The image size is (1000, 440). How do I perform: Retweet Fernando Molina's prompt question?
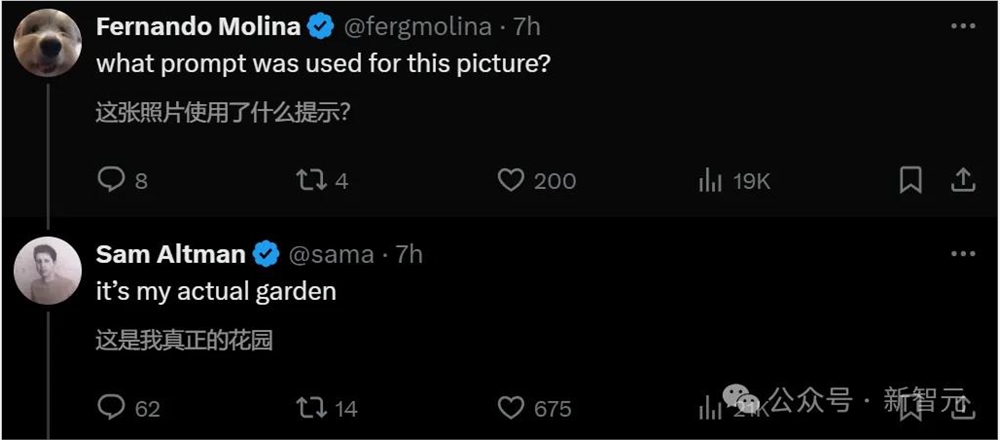tap(310, 180)
